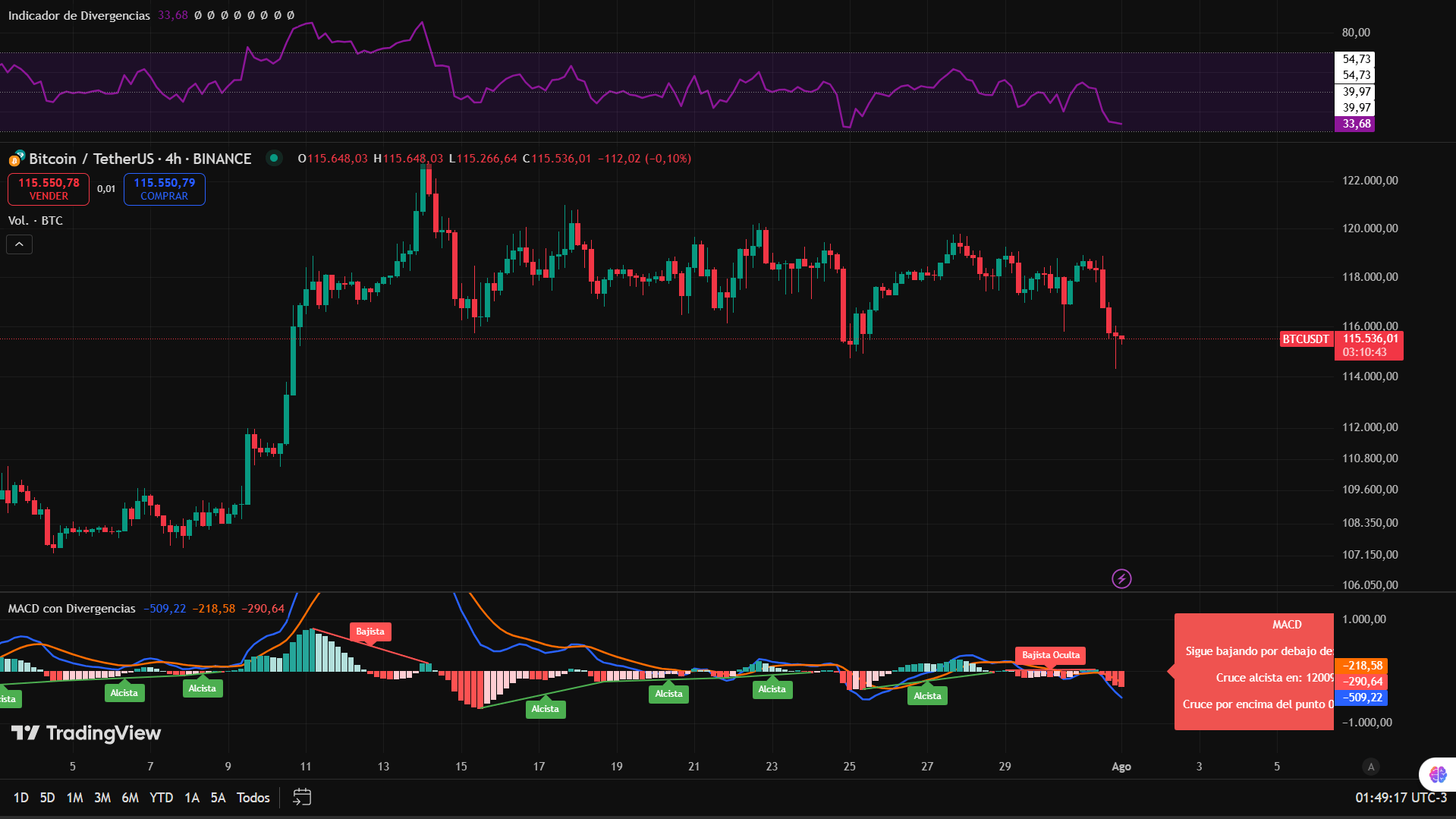Open the go-to-date calendar icon

tap(302, 797)
